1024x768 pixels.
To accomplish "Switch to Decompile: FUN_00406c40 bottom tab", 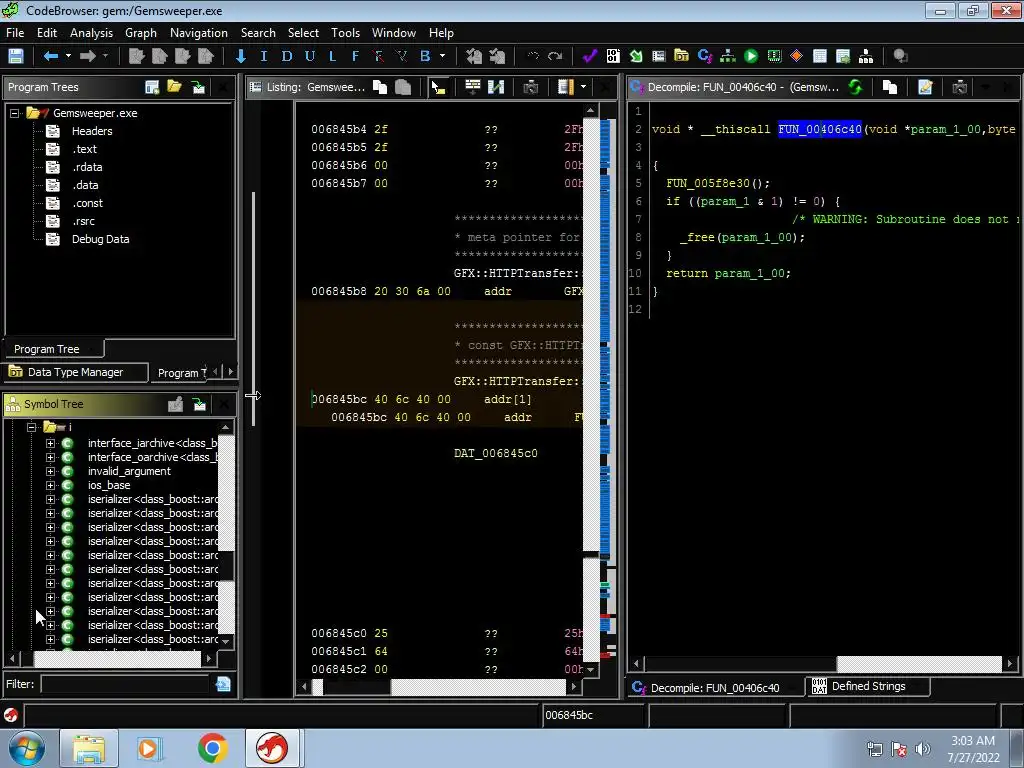I will pyautogui.click(x=714, y=688).
